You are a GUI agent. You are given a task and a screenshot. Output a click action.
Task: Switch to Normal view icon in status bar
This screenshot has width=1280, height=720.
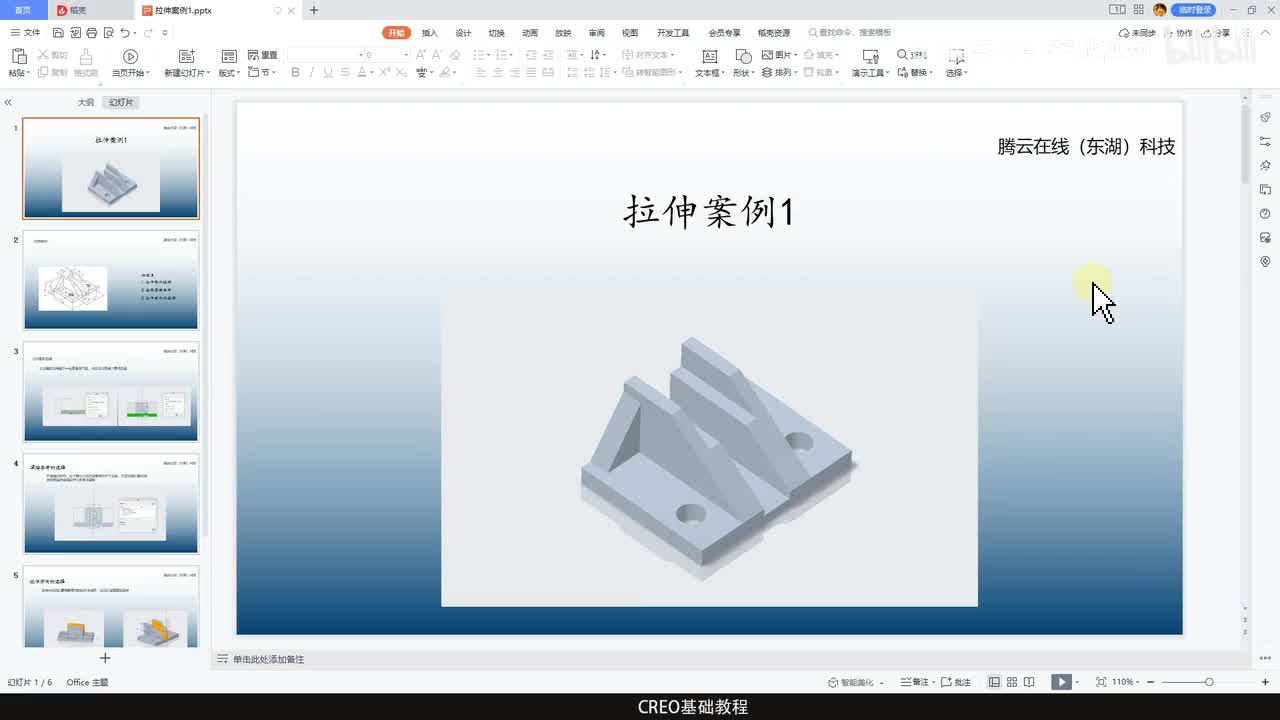coord(994,682)
